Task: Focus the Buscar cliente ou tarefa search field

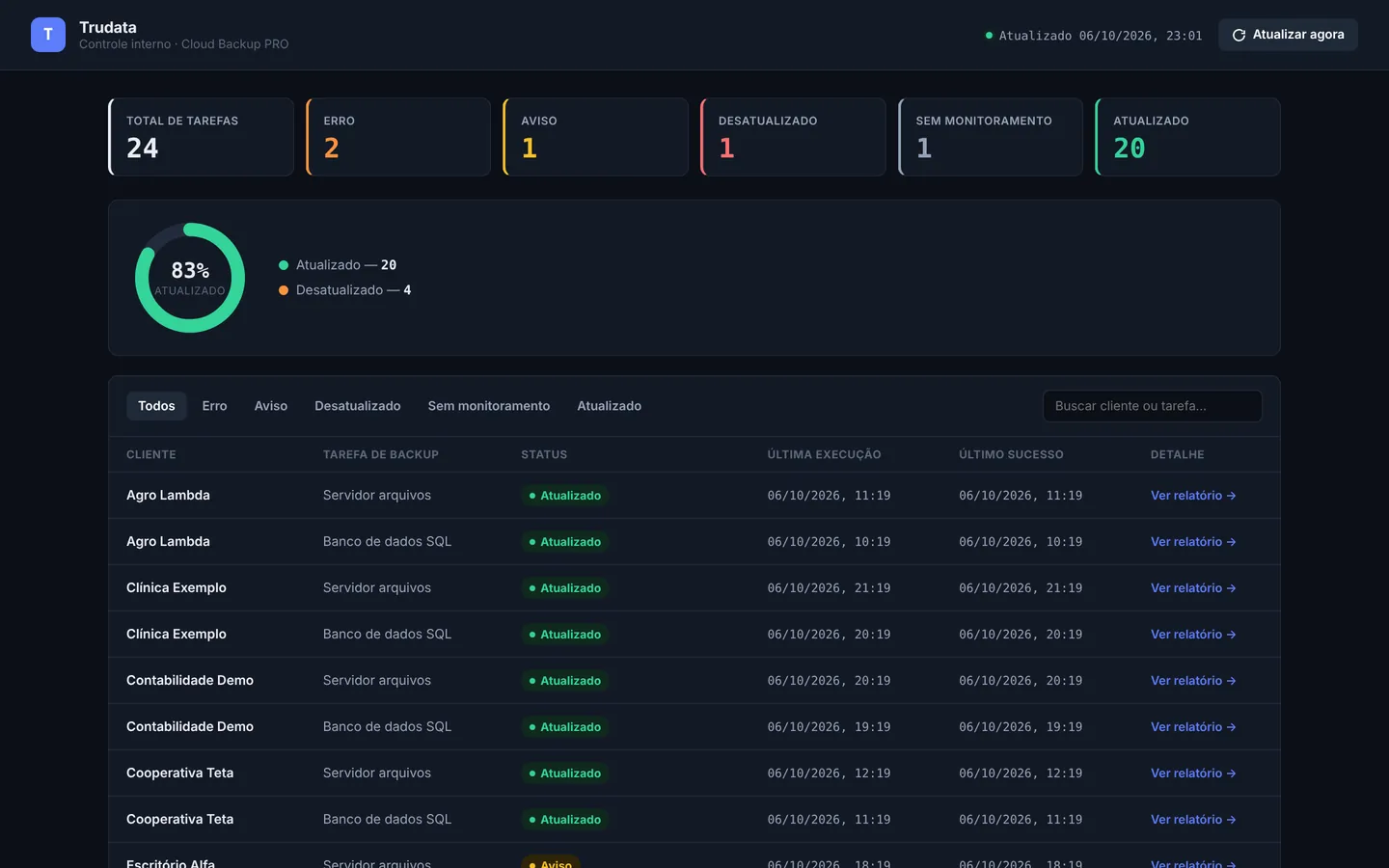Action: 1153,406
